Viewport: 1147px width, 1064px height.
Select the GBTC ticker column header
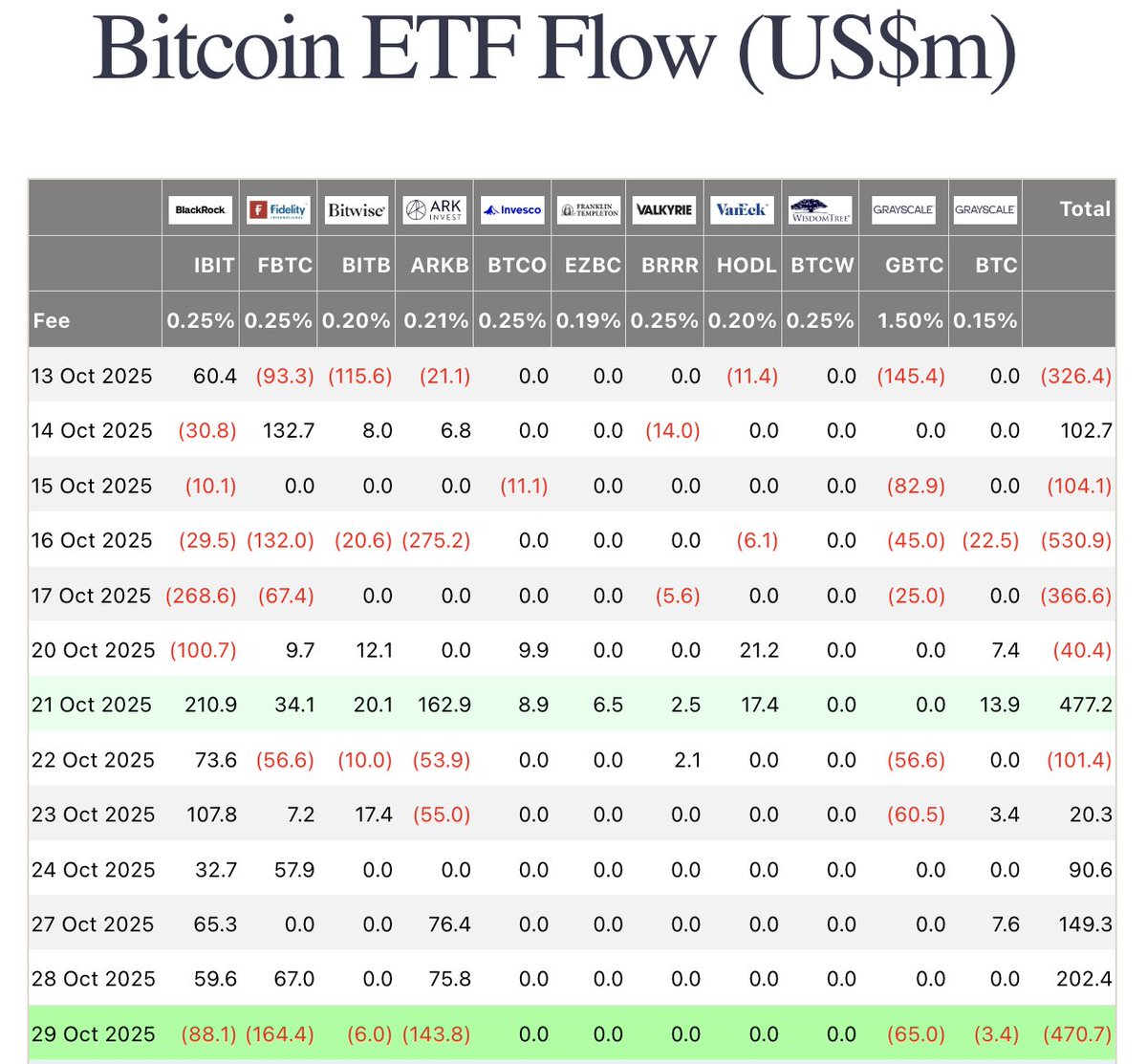click(914, 266)
